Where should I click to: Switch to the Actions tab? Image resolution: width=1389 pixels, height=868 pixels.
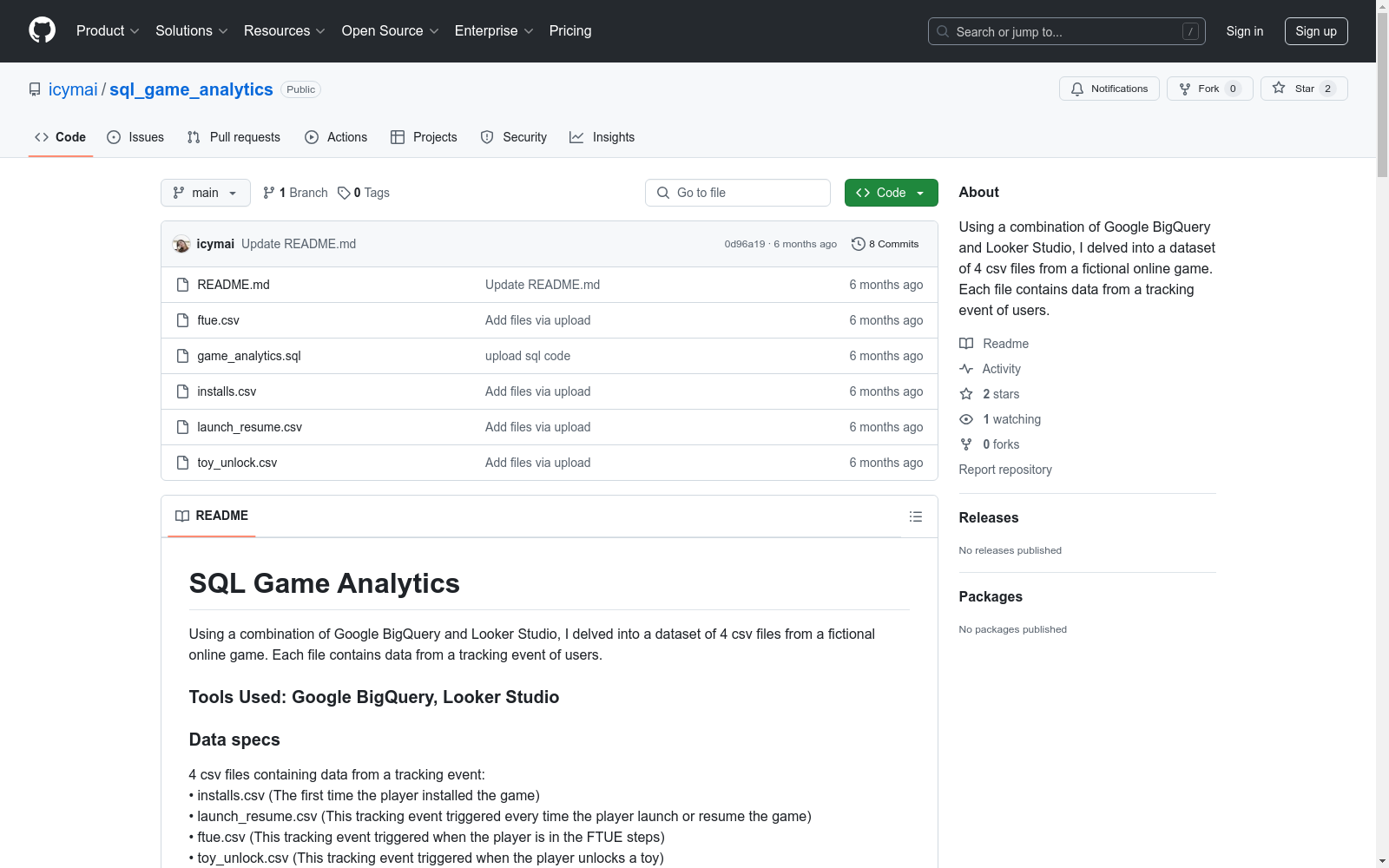[x=336, y=137]
